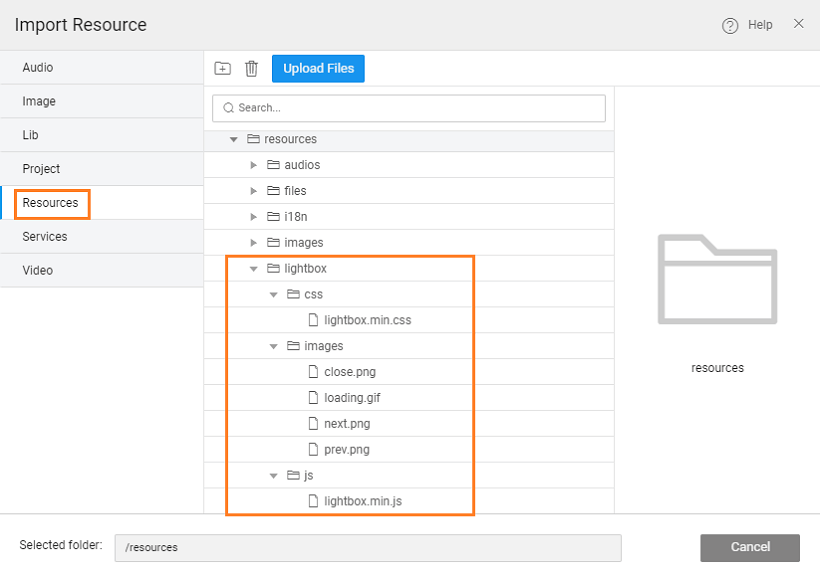Click the close.png file icon
This screenshot has height=582, width=820.
(313, 372)
